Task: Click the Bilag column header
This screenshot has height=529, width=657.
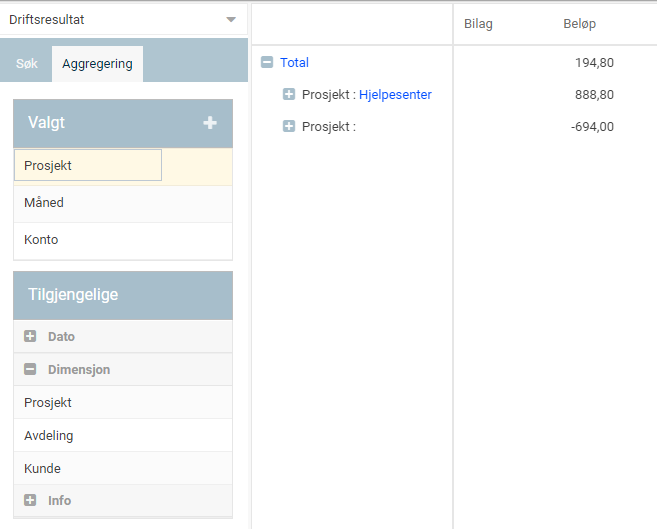Action: (478, 24)
